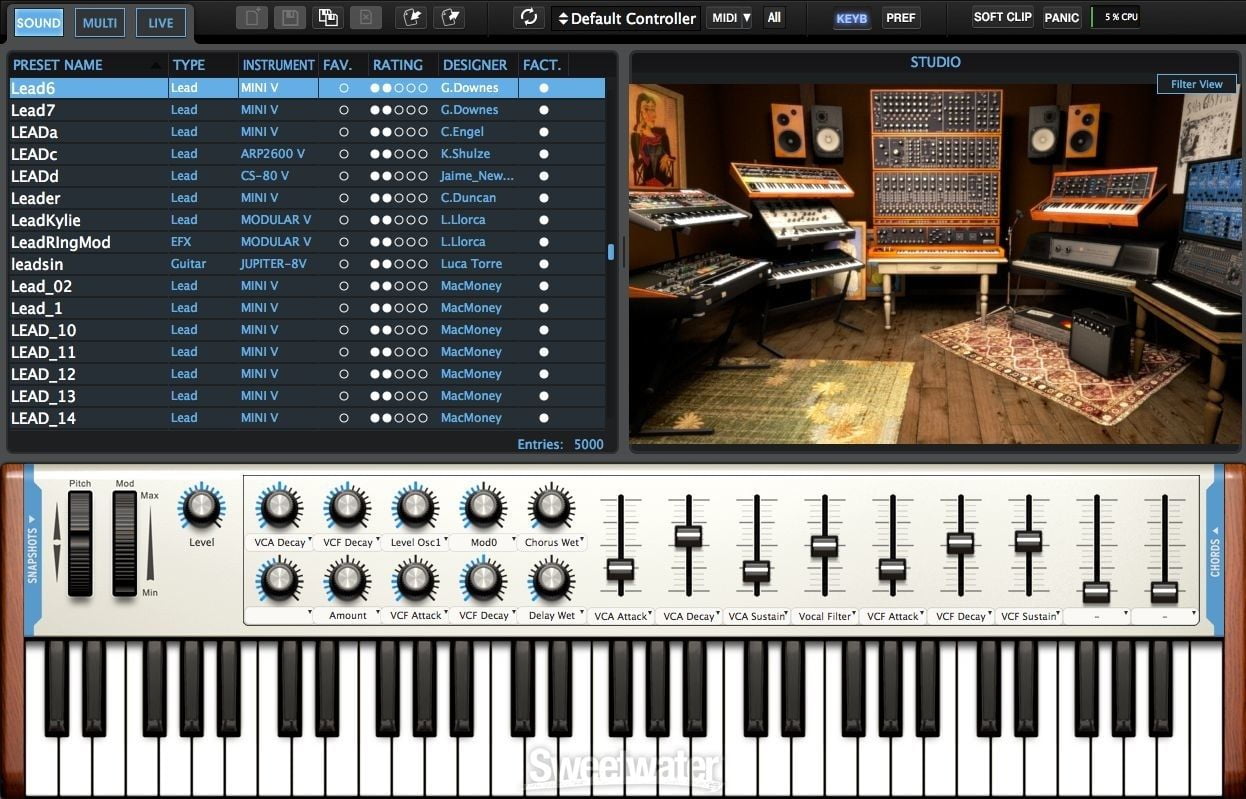Select the Leader preset row

point(306,198)
